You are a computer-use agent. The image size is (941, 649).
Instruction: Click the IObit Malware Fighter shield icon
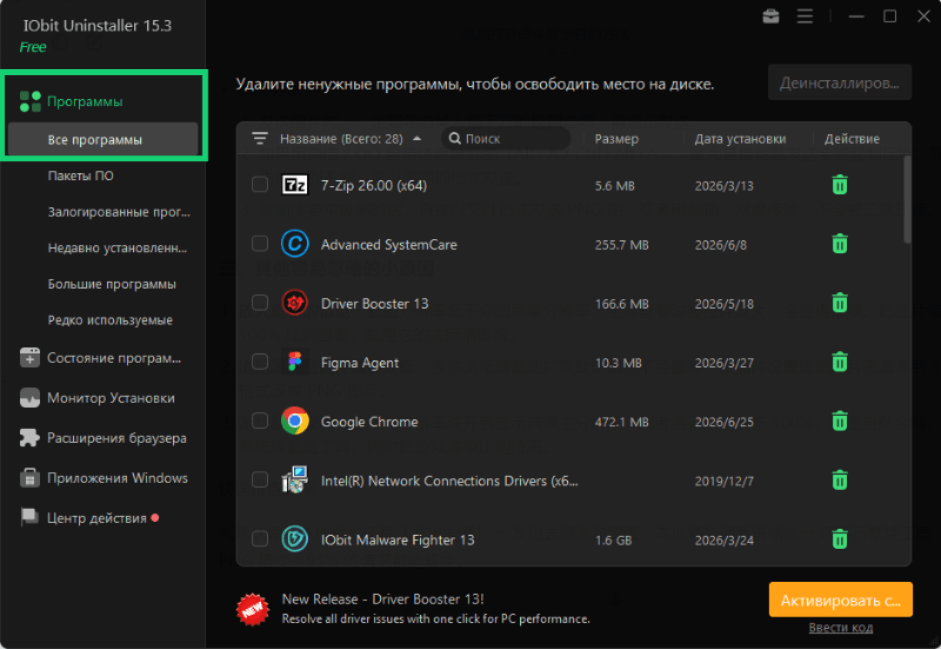click(x=295, y=539)
